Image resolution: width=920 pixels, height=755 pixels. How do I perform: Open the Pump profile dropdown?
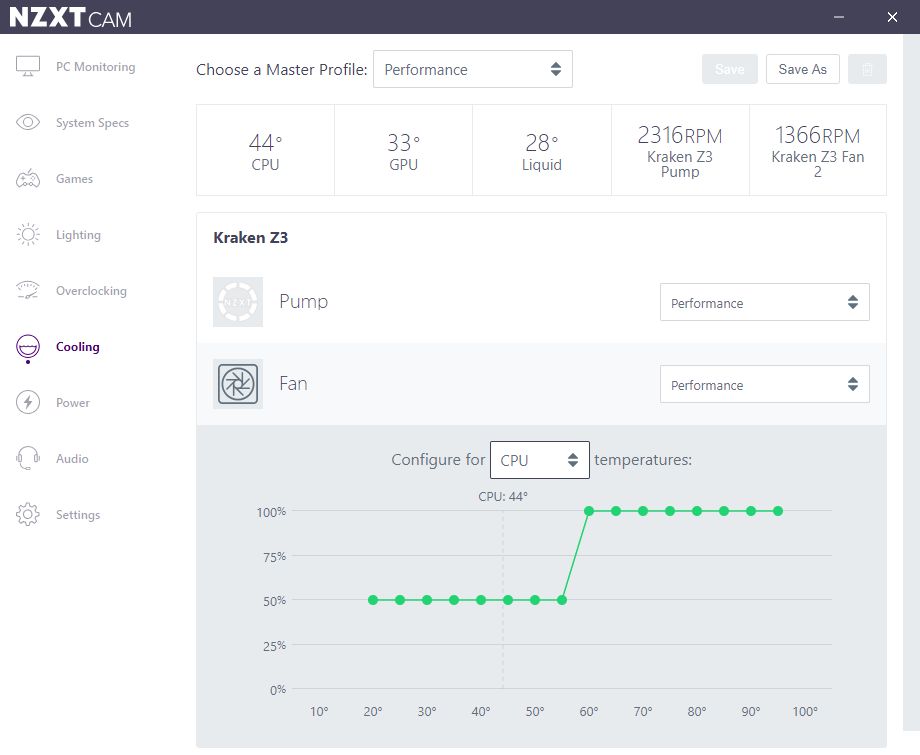765,302
